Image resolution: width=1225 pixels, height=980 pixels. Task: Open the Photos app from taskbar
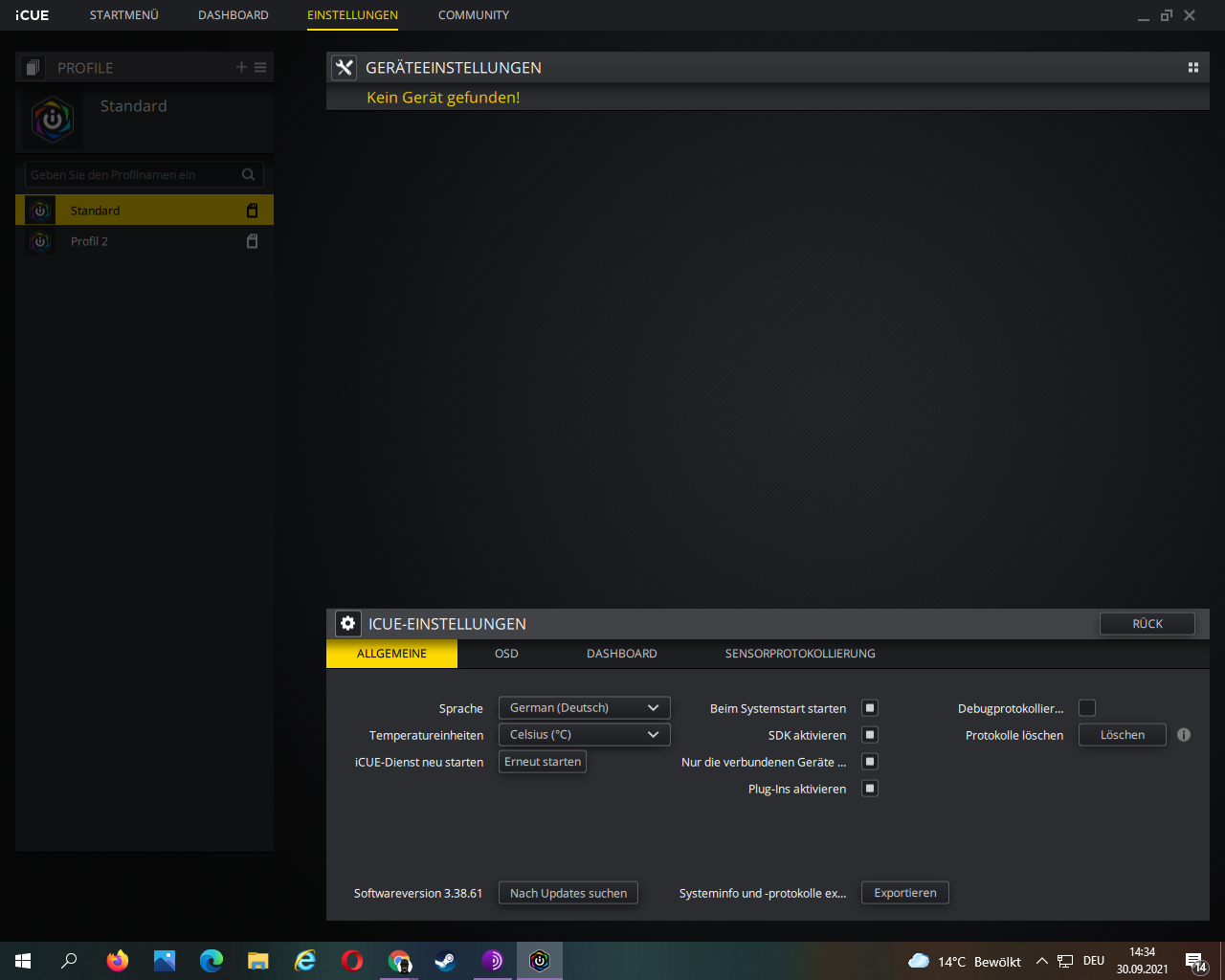[x=165, y=961]
